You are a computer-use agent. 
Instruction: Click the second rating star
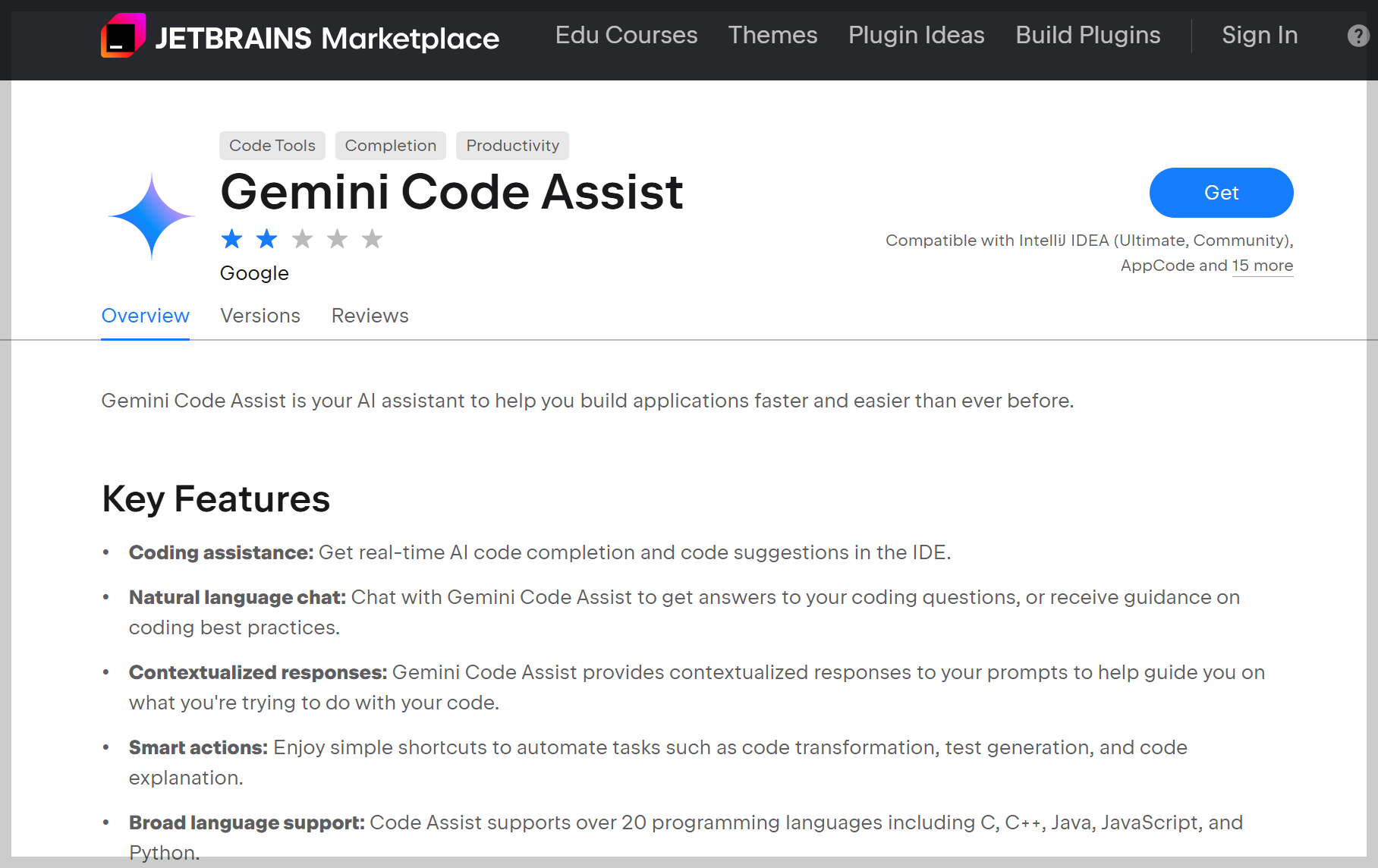266,239
